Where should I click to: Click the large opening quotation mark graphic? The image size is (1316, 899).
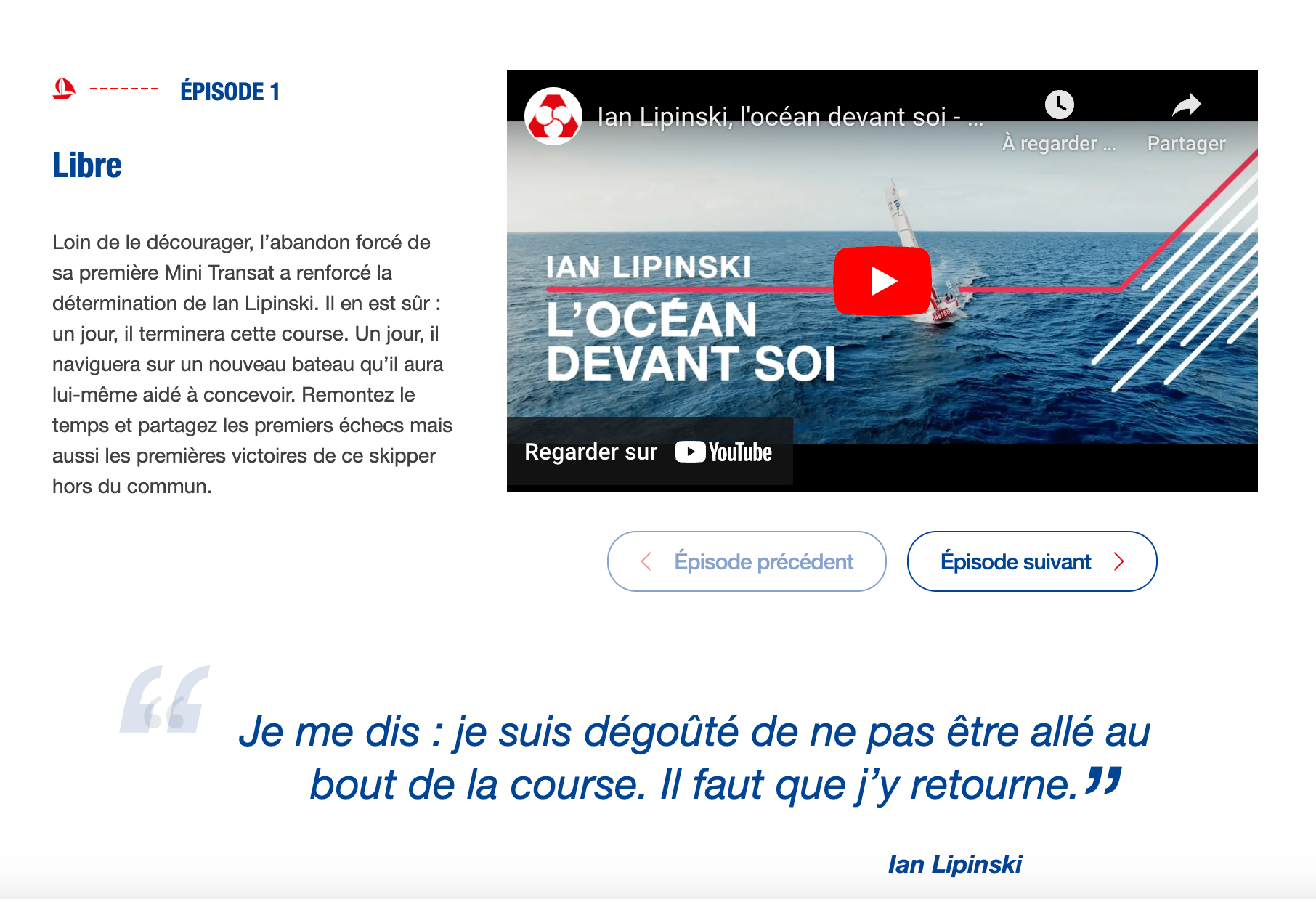(165, 699)
